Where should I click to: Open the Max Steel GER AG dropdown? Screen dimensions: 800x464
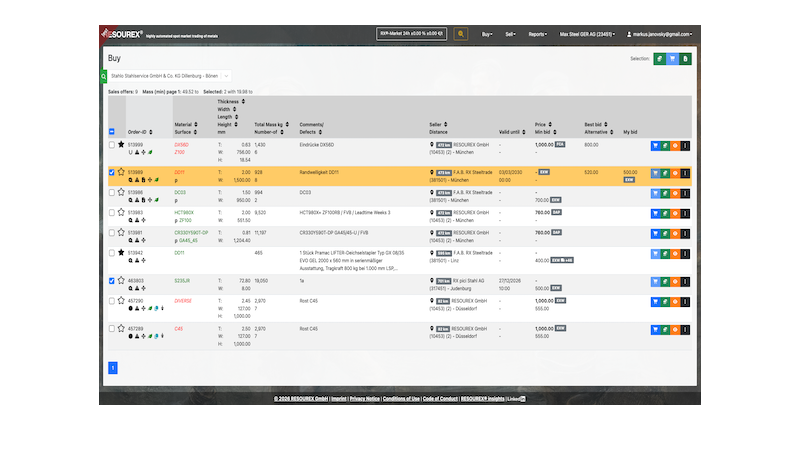click(x=587, y=34)
